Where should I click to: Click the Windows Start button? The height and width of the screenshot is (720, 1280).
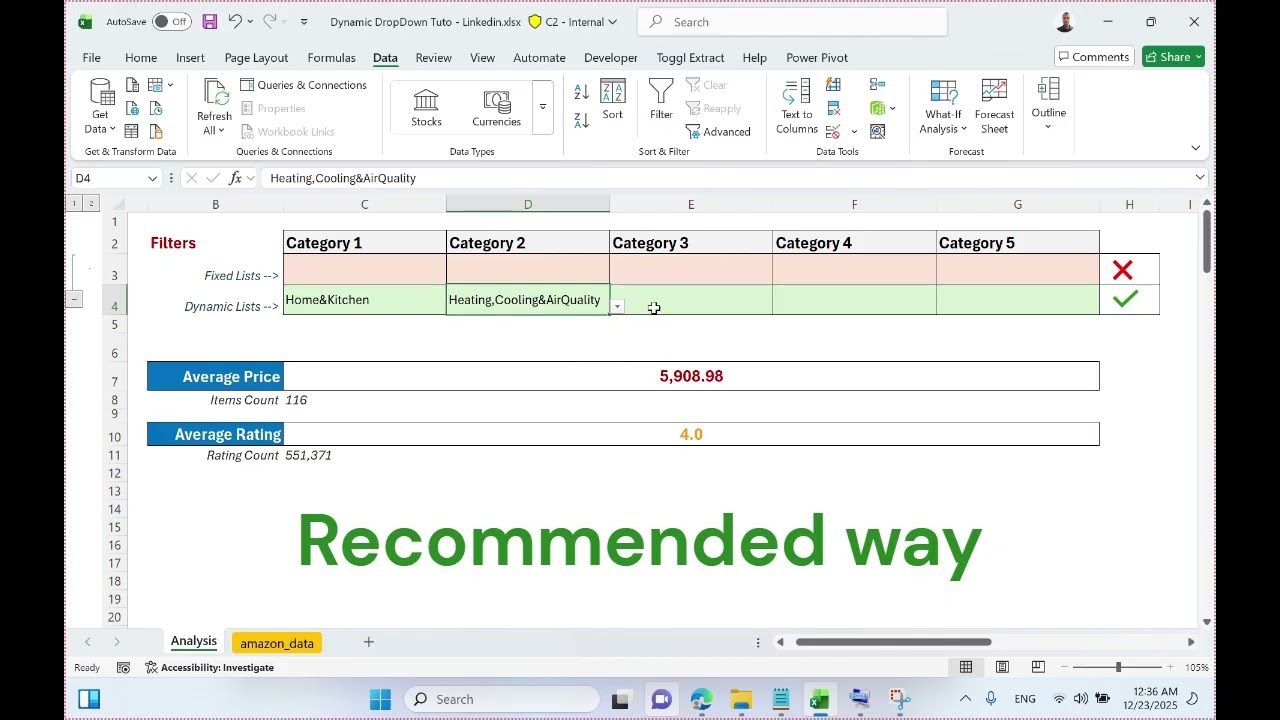tap(380, 699)
